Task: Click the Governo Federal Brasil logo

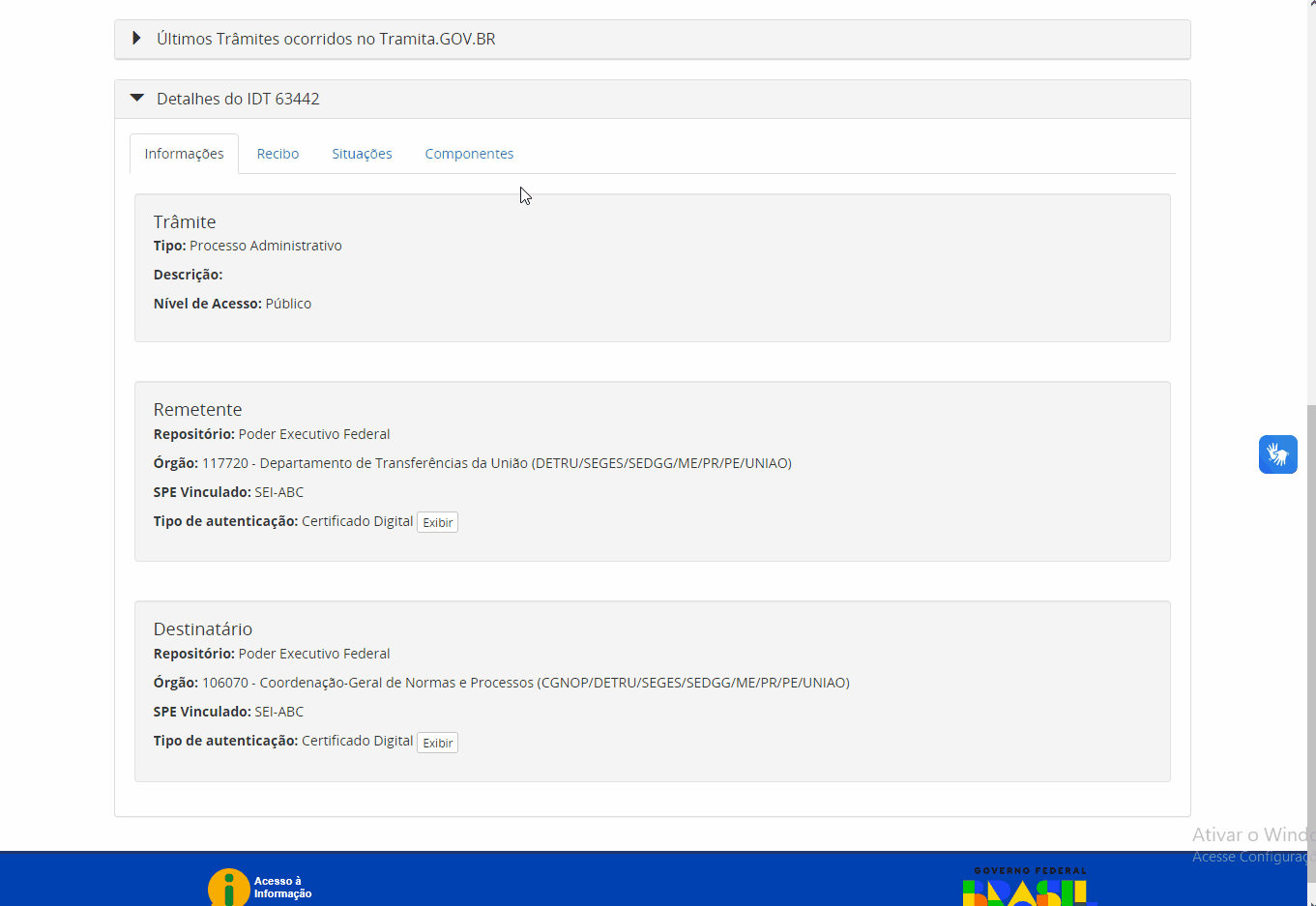Action: tap(1030, 887)
